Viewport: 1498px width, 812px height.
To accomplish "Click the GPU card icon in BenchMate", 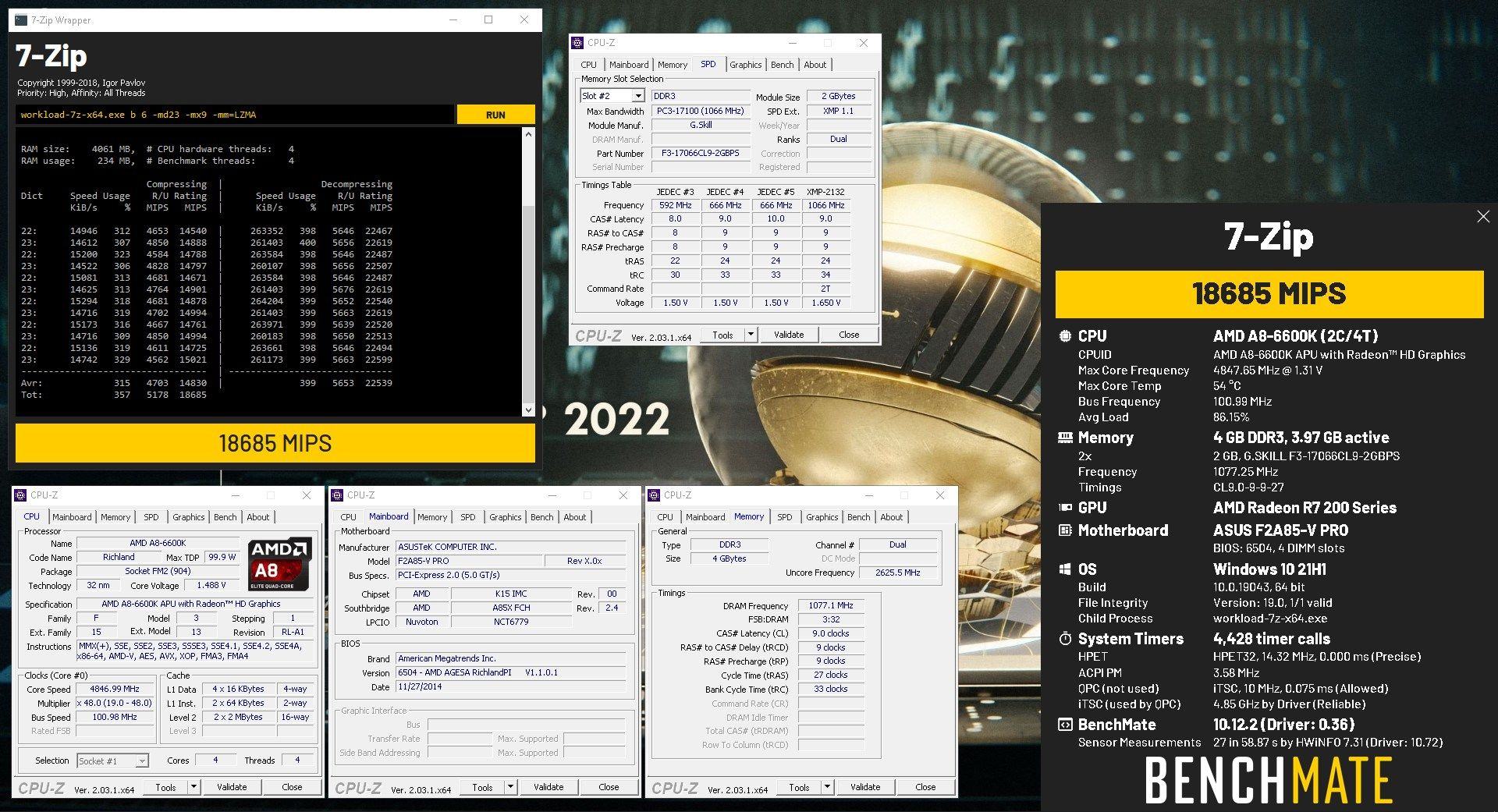I will [1065, 508].
